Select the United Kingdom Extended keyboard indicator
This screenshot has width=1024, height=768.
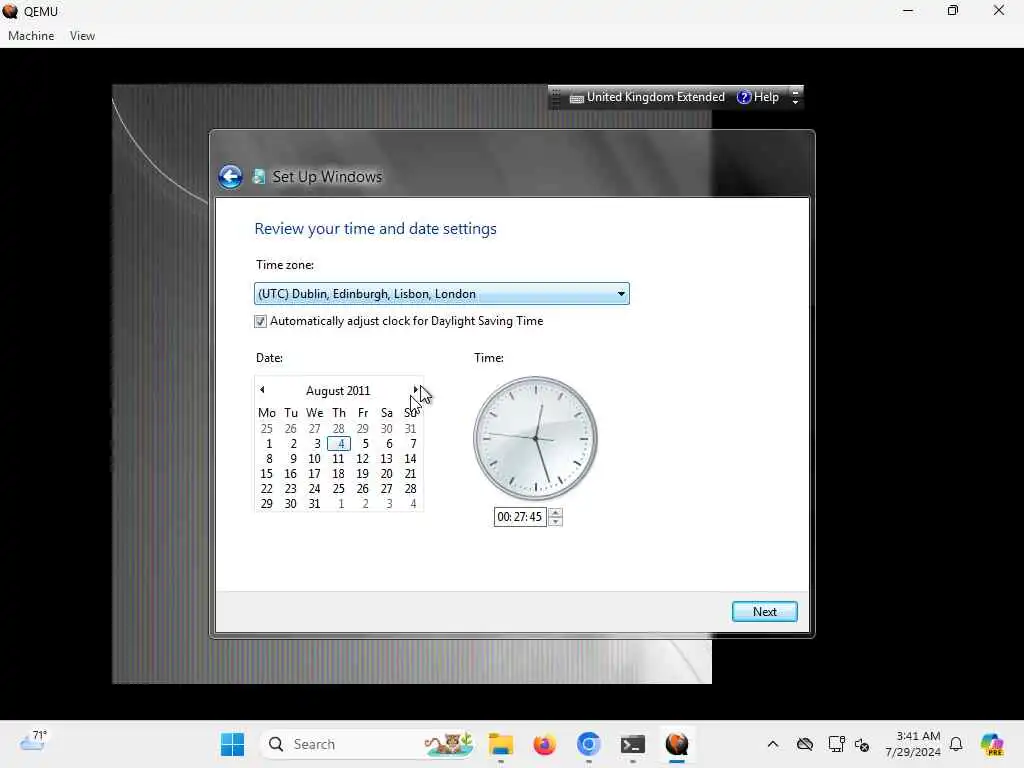click(647, 97)
